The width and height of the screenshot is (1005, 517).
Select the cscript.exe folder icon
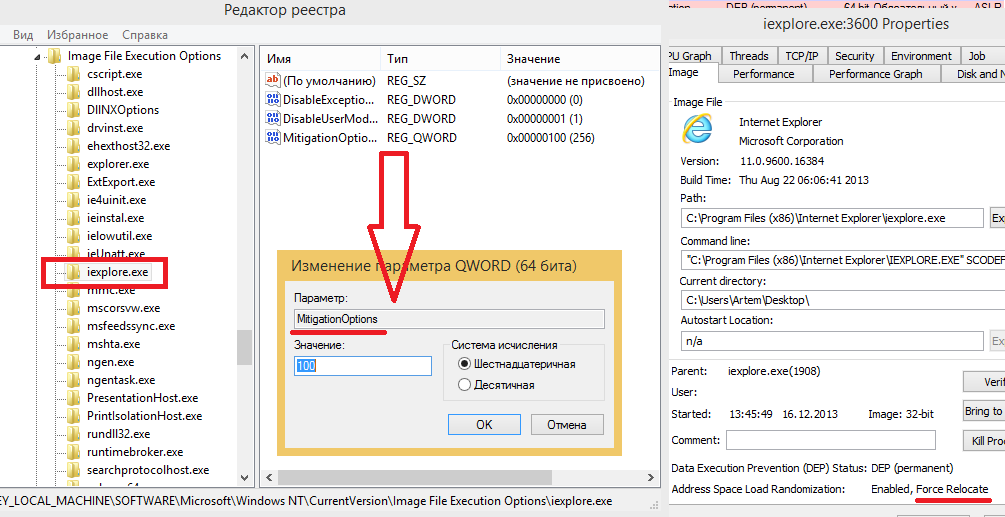pos(74,74)
